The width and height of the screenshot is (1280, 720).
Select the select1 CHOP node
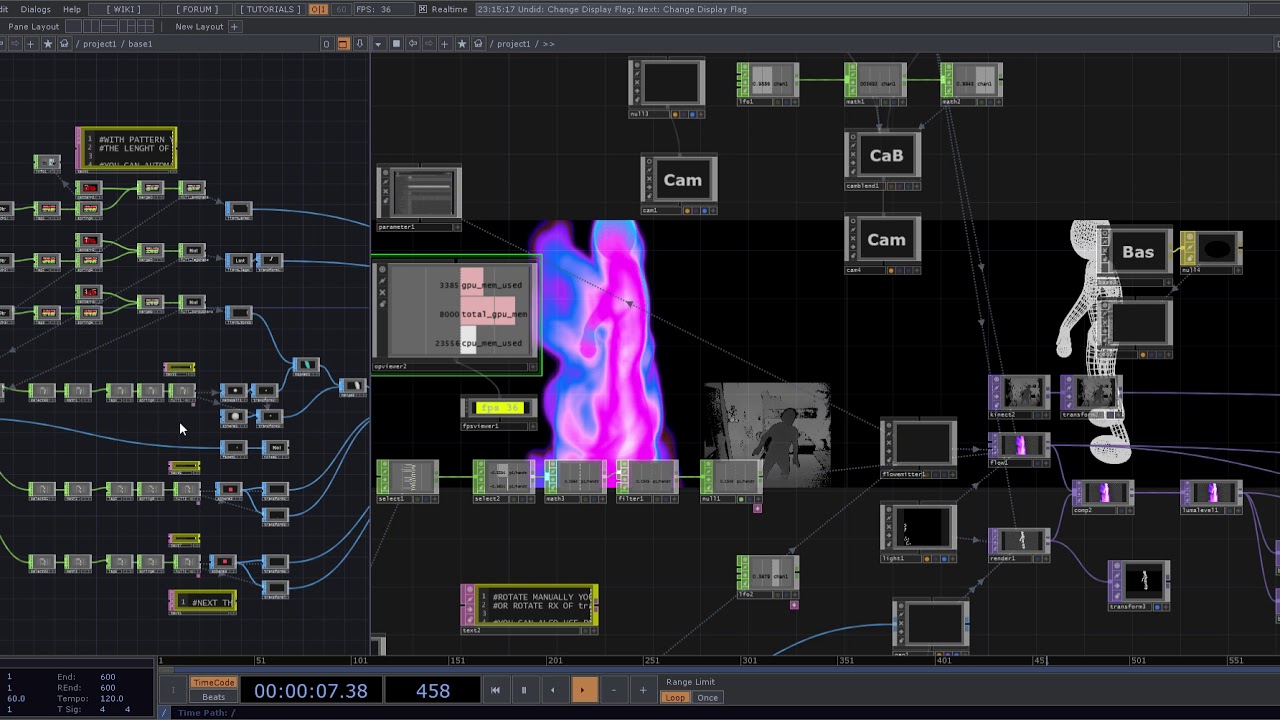coord(407,481)
